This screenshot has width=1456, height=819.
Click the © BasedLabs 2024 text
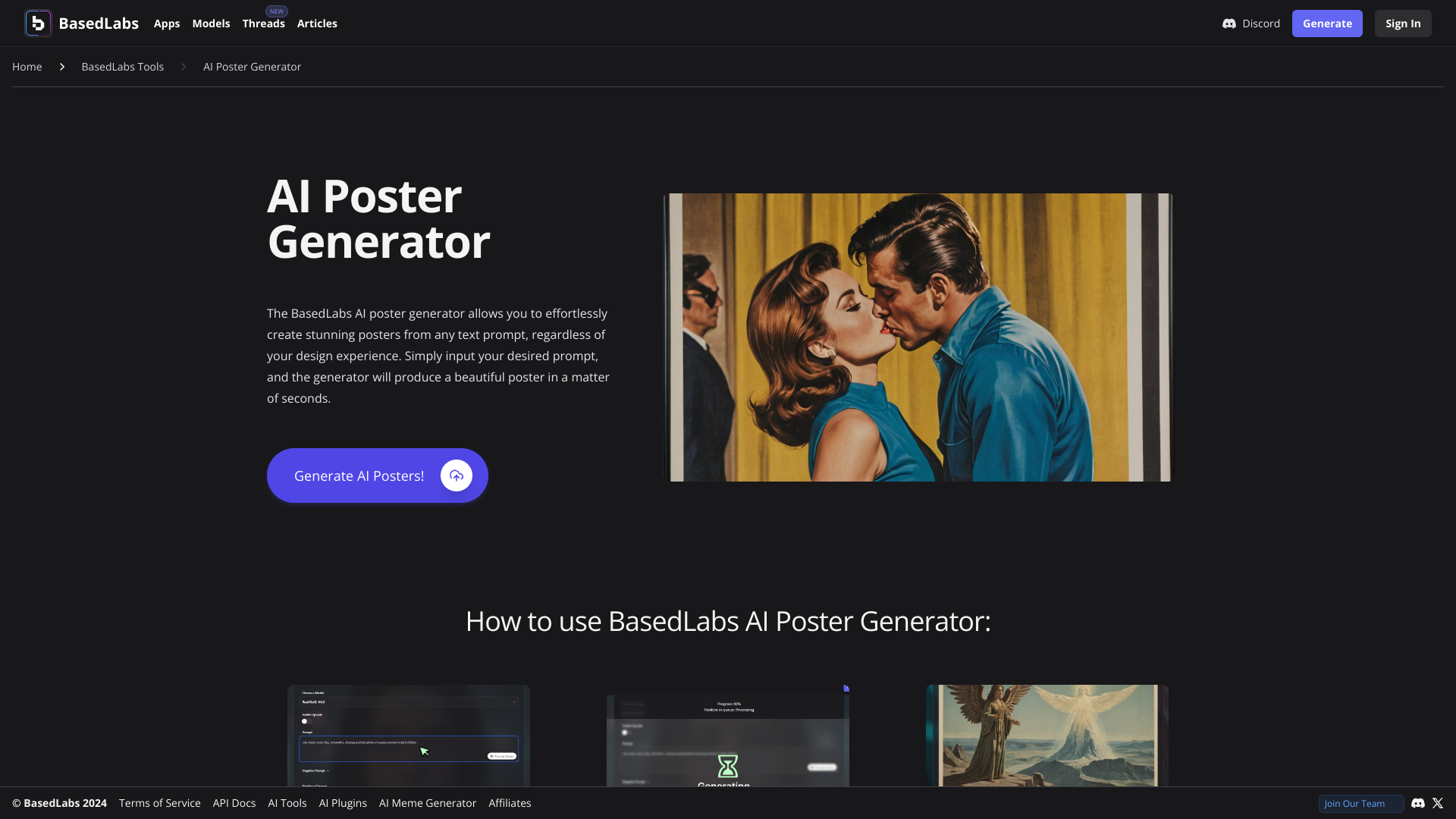tap(59, 803)
